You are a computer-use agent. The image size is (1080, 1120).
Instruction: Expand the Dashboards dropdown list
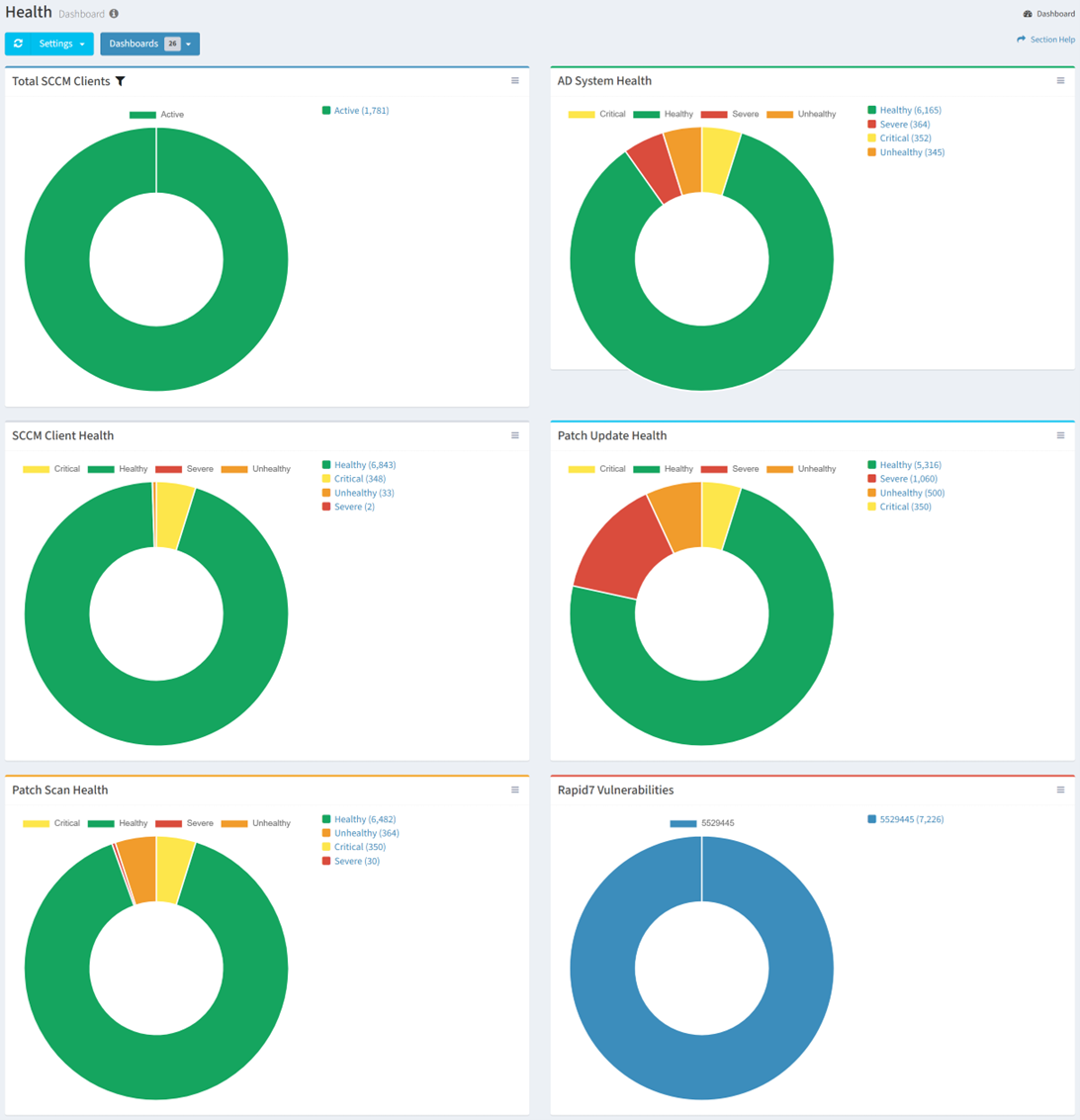(149, 44)
